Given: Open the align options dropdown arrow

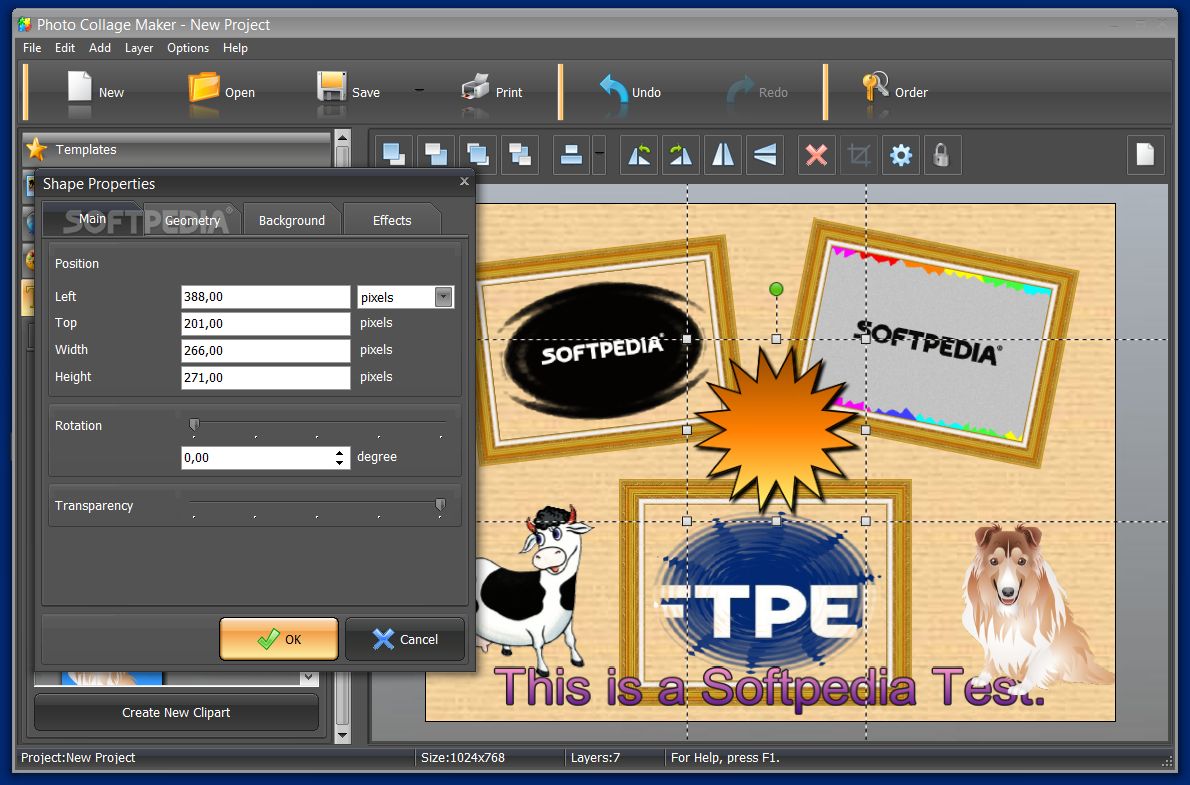Looking at the screenshot, I should point(599,155).
